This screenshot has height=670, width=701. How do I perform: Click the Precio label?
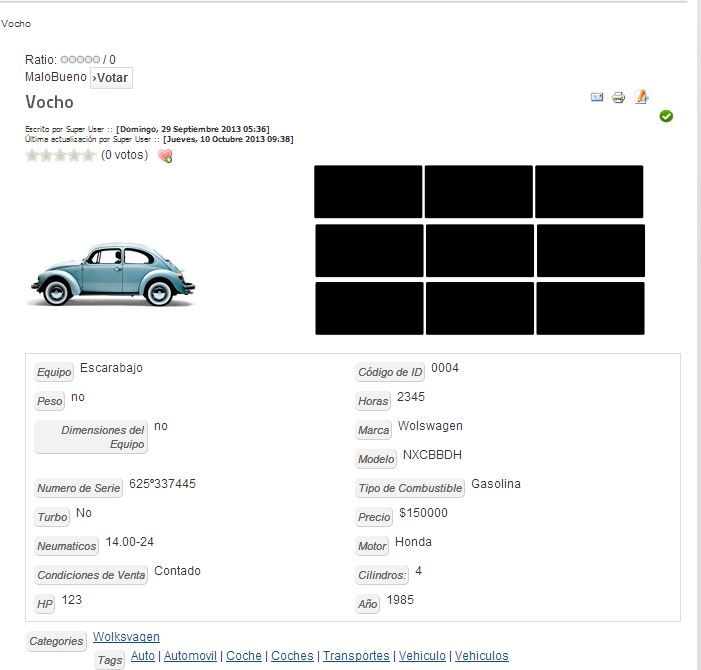click(374, 517)
